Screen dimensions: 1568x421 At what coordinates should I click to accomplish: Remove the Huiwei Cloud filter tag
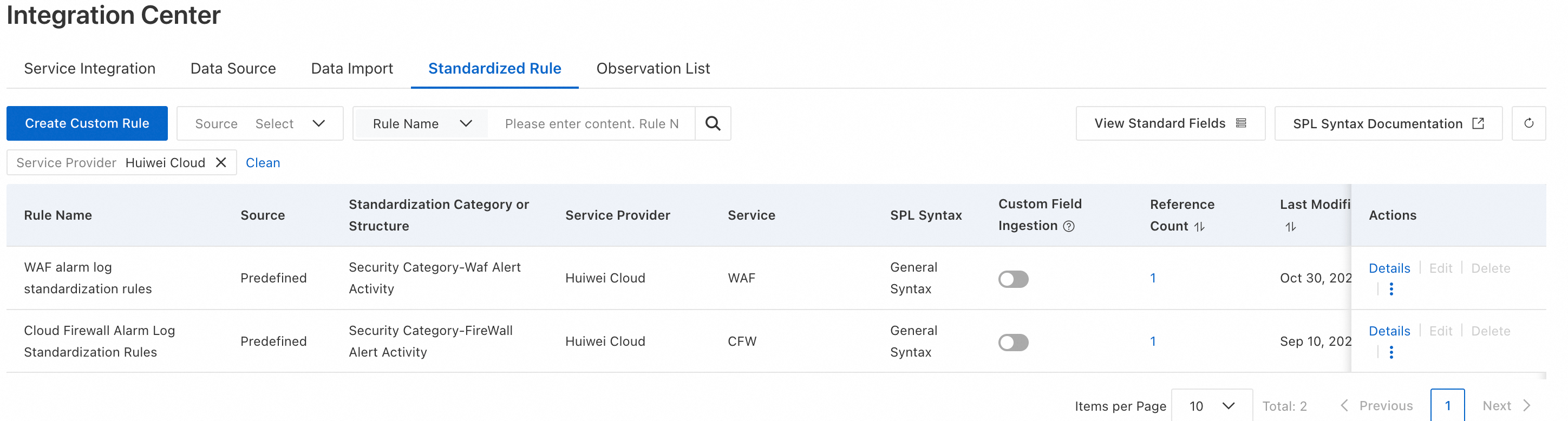(x=221, y=162)
